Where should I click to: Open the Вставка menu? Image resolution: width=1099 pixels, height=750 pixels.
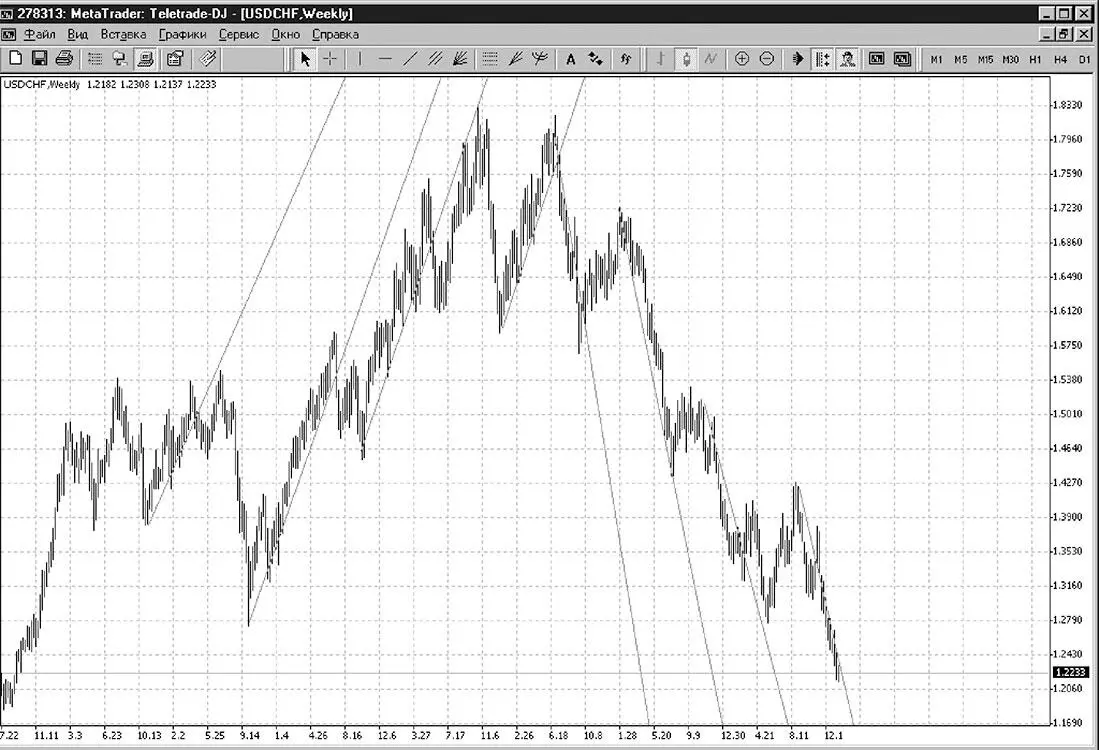click(x=123, y=34)
